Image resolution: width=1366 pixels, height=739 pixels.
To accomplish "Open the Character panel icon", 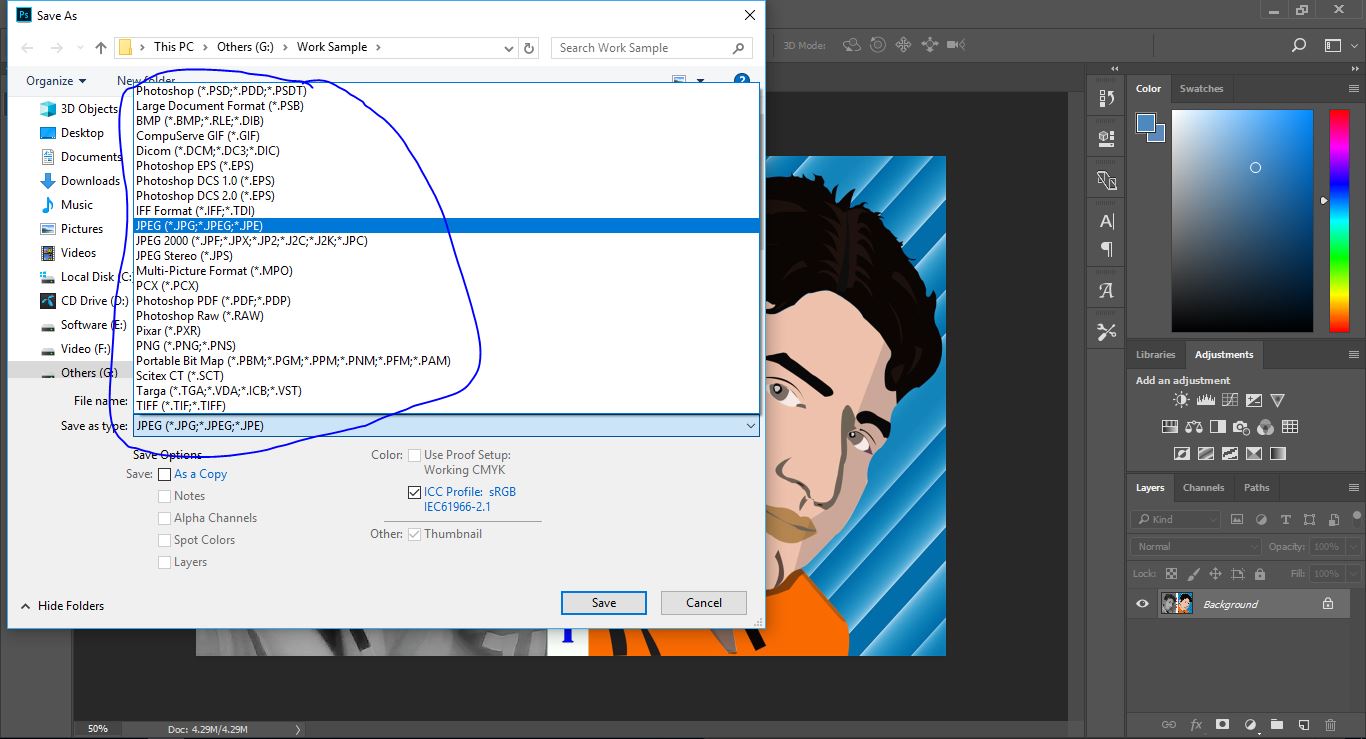I will [x=1106, y=221].
